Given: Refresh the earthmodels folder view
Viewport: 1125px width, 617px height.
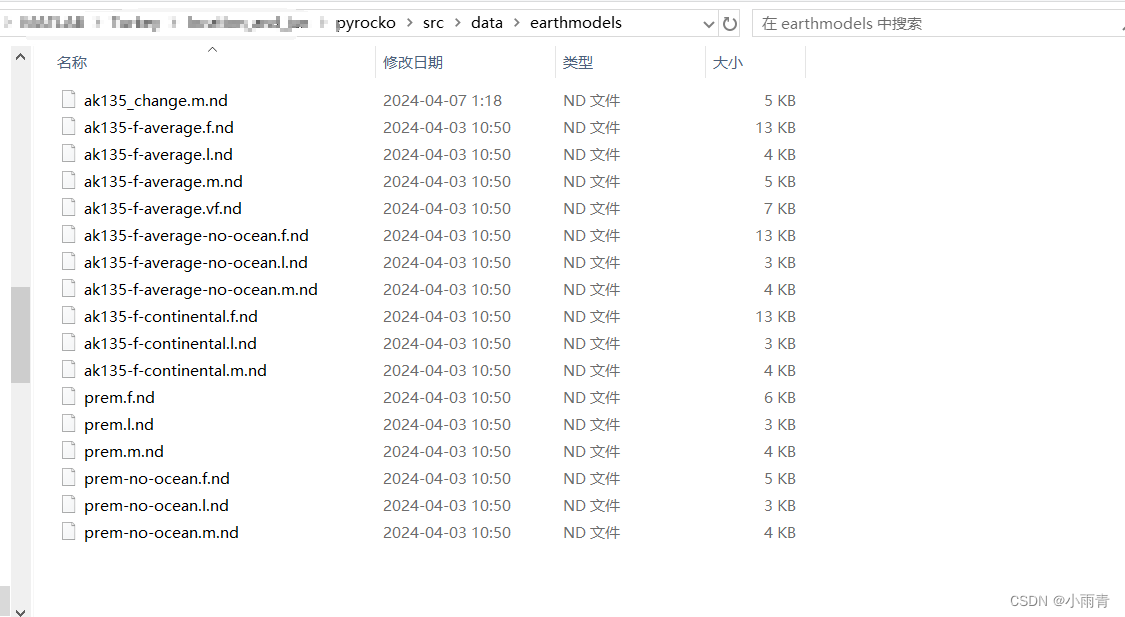Looking at the screenshot, I should point(730,24).
